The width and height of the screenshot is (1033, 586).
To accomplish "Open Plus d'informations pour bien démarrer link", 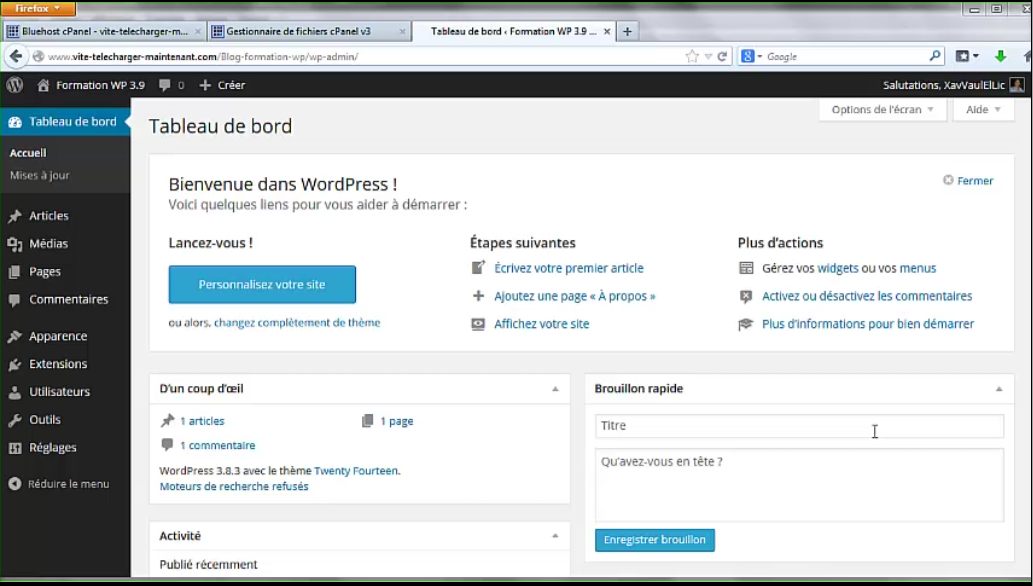I will pos(868,324).
